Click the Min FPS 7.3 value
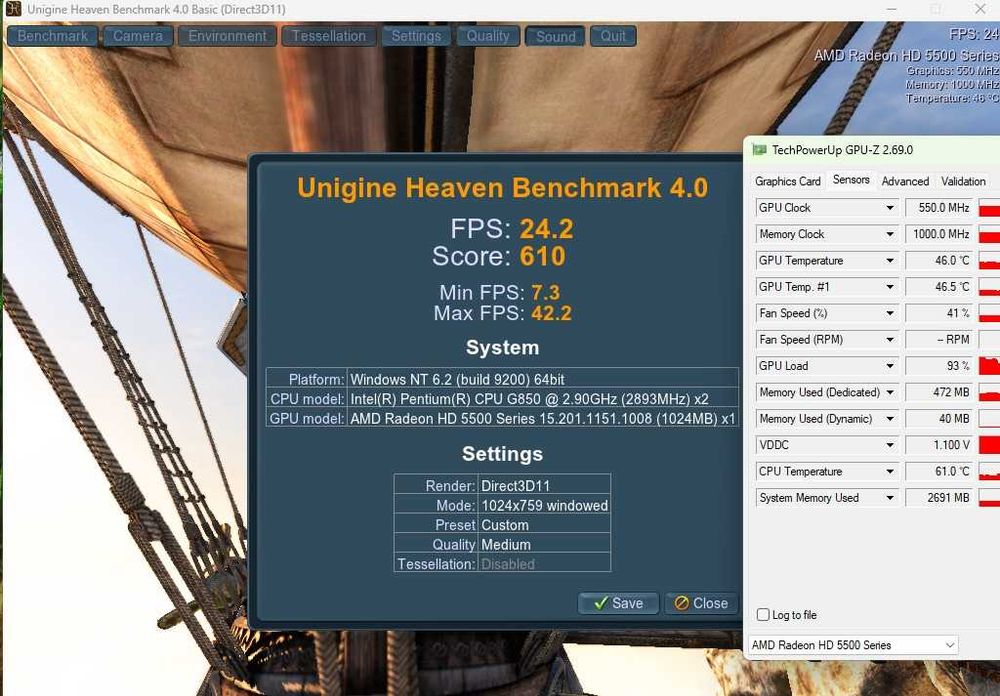 pyautogui.click(x=545, y=293)
